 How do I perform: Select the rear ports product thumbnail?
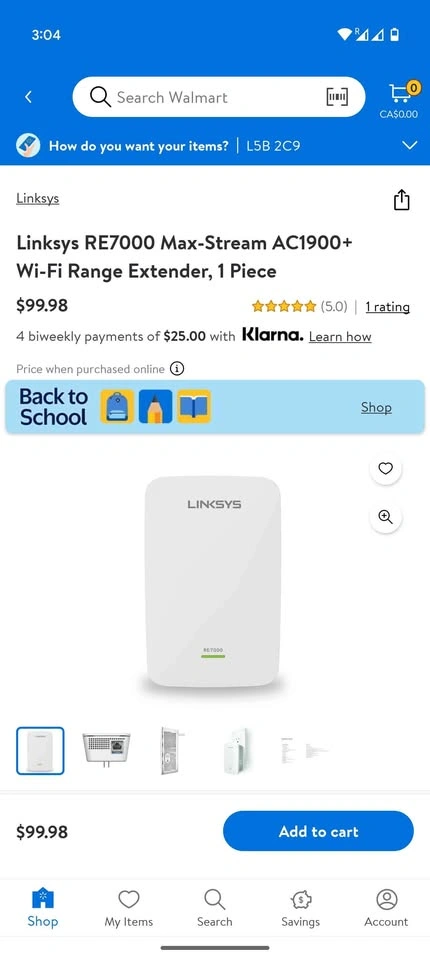tap(105, 751)
